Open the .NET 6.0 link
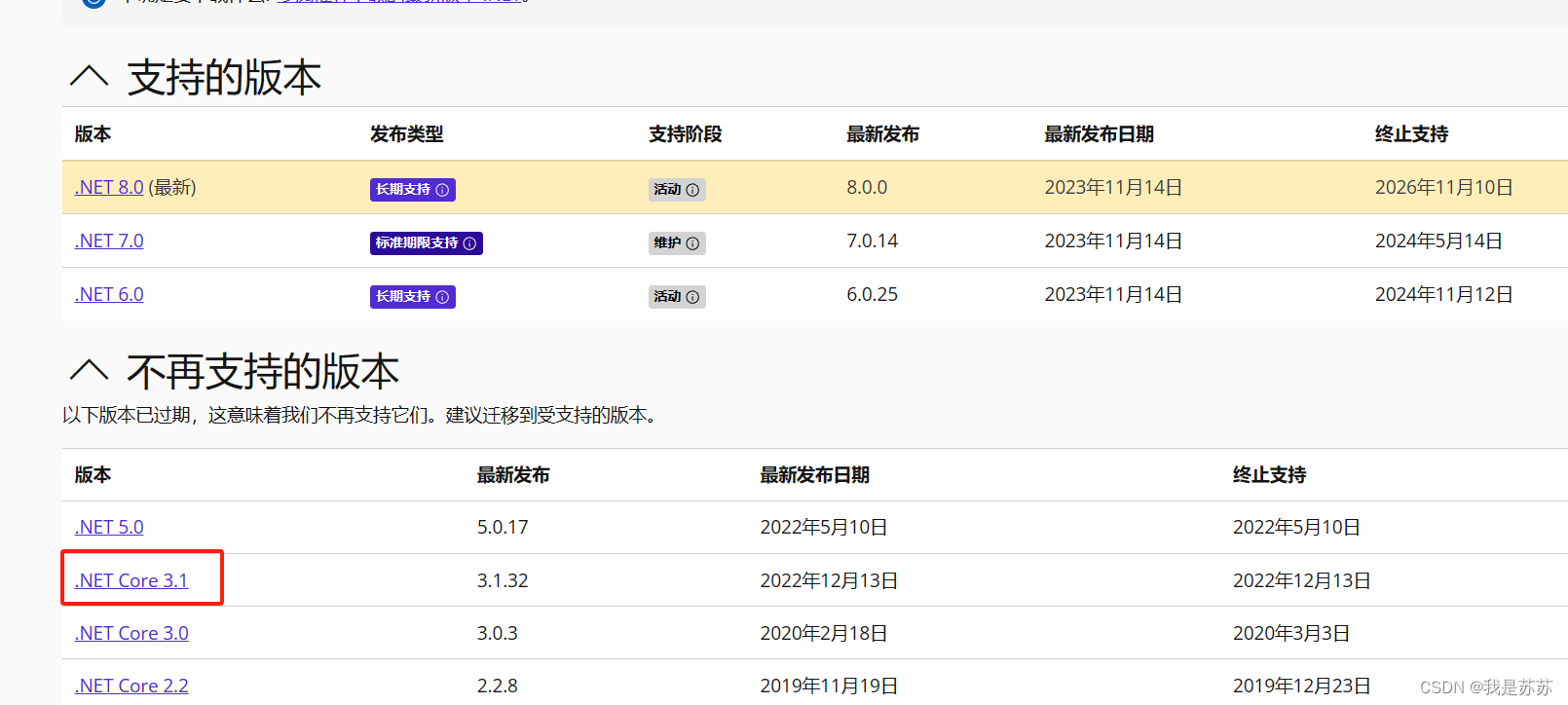1568x705 pixels. pyautogui.click(x=109, y=294)
